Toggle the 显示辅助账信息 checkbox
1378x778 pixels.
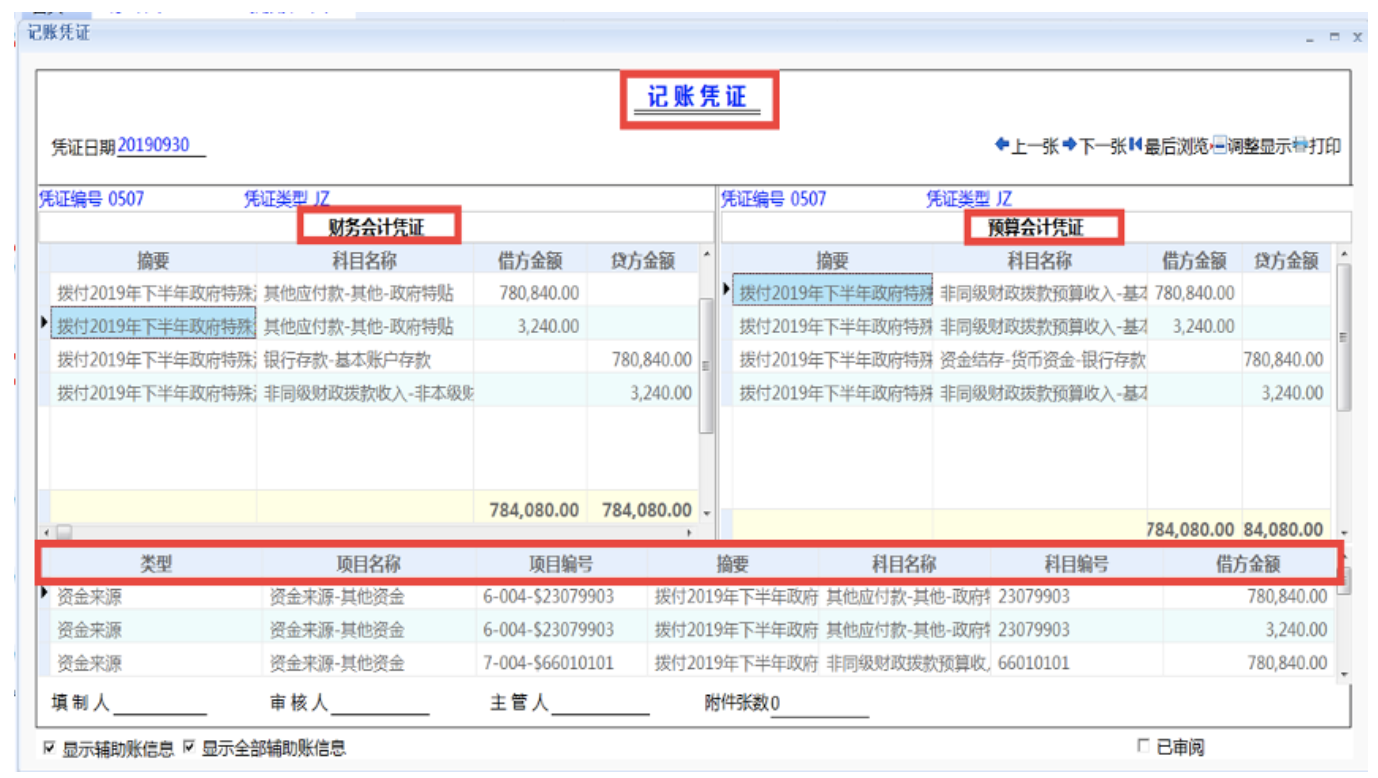49,748
